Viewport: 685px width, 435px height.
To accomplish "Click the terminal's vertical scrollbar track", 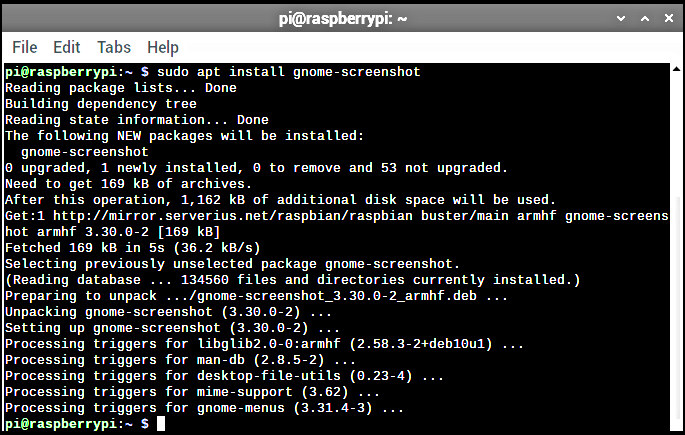I will coord(676,251).
